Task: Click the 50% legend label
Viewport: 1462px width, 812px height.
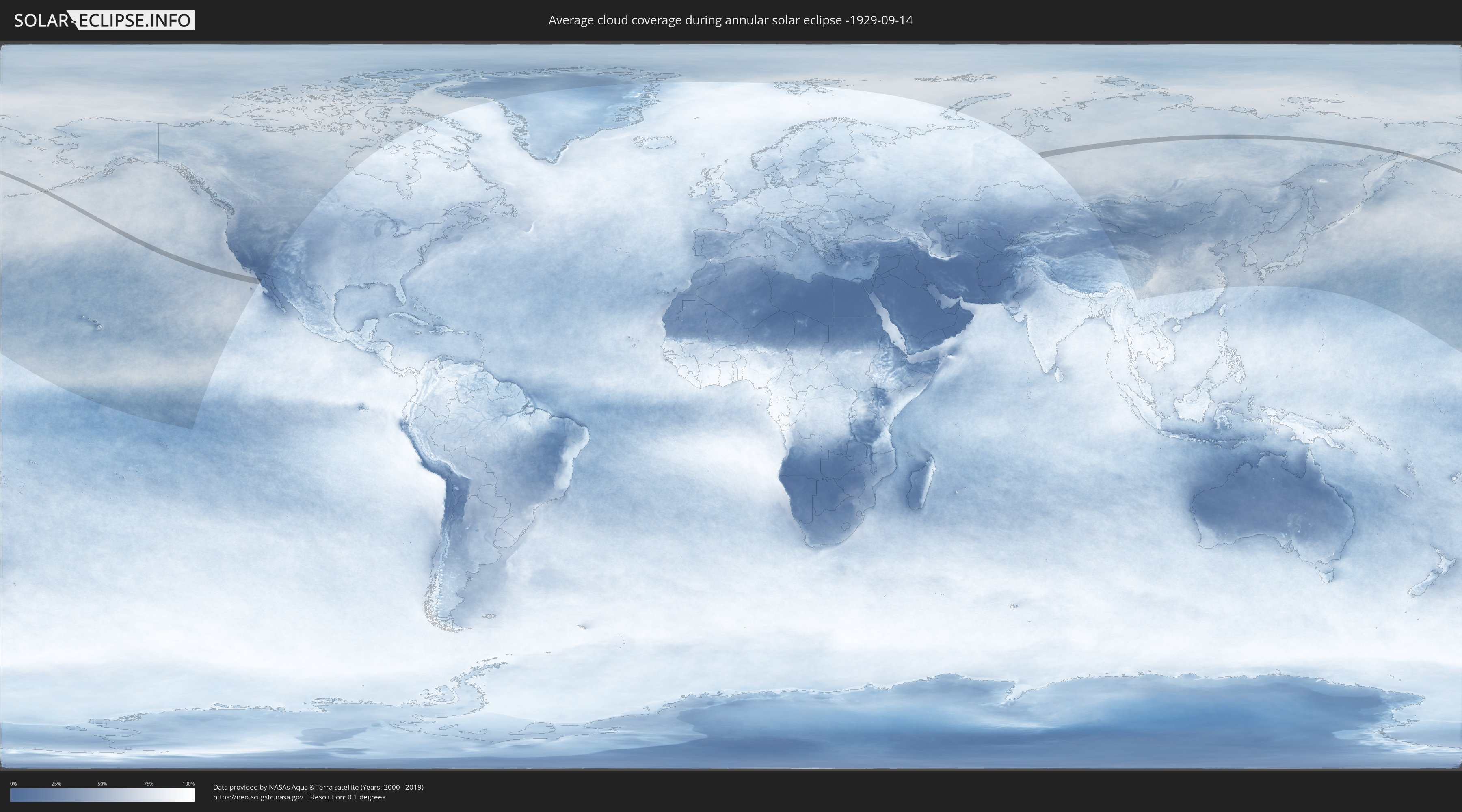Action: click(102, 784)
